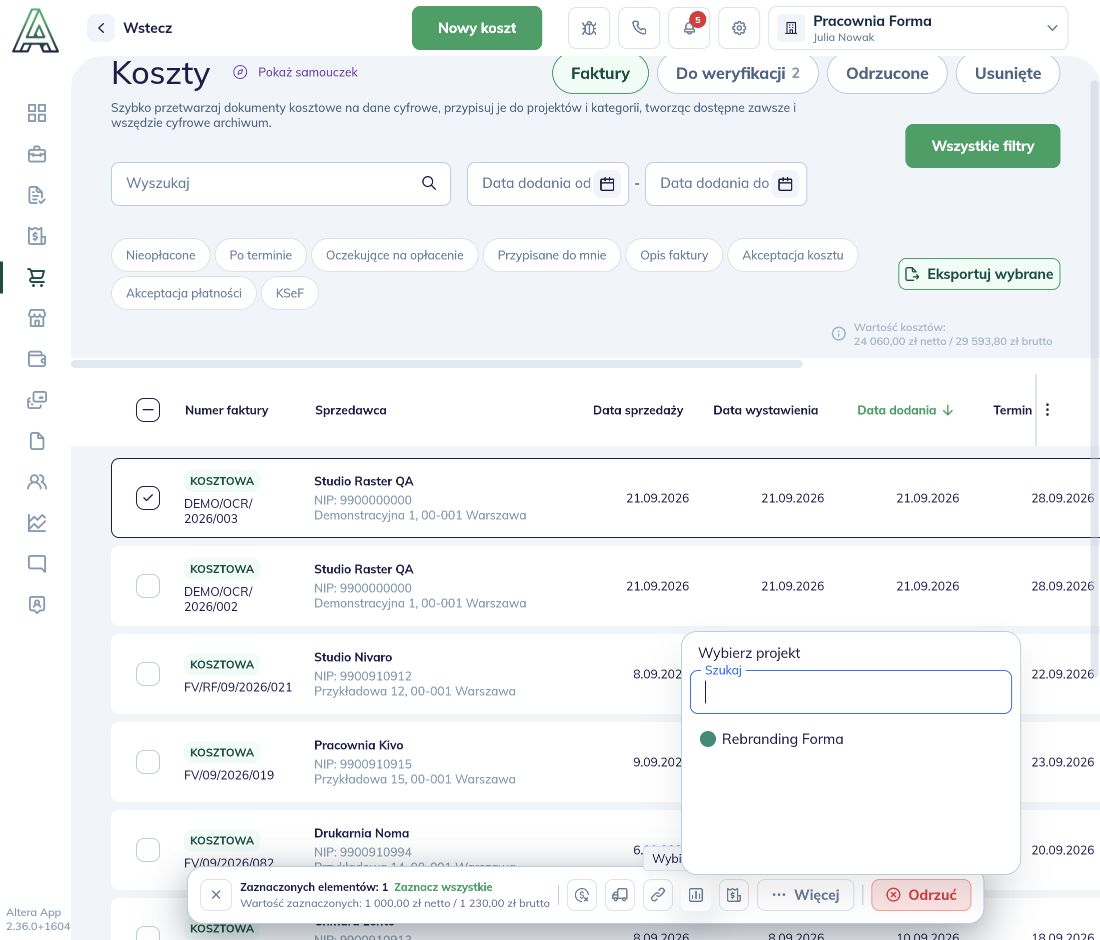1100x940 pixels.
Task: Expand the Pracownia Forma company dropdown
Action: pyautogui.click(x=918, y=28)
